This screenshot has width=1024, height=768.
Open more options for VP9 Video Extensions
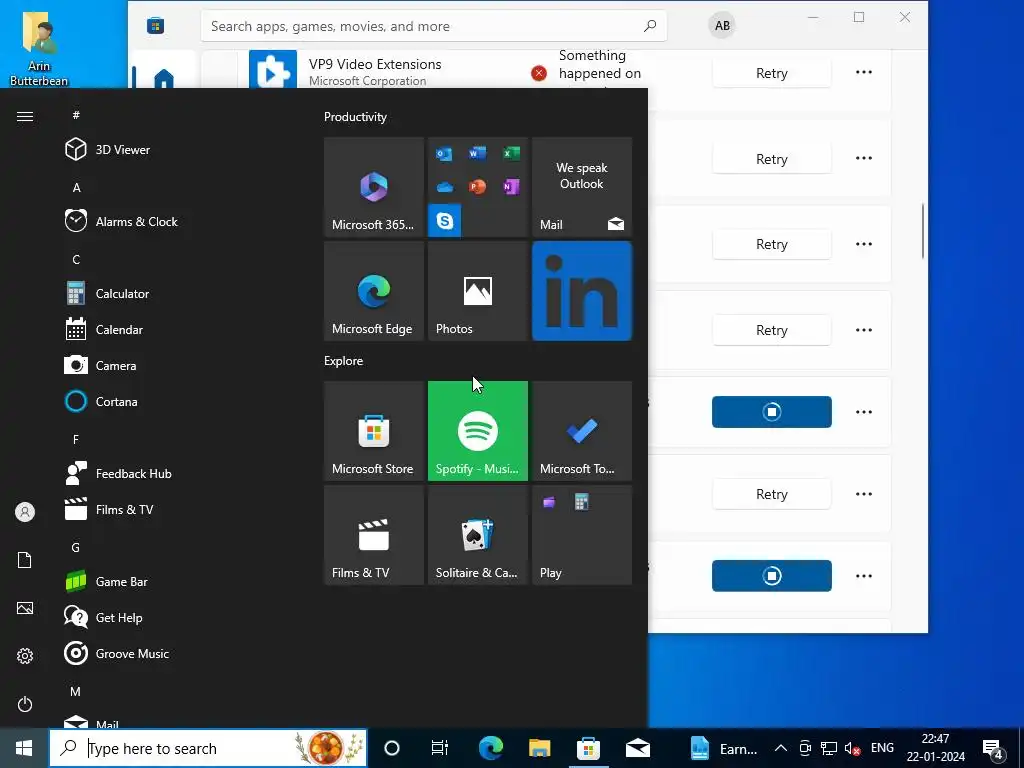click(864, 72)
